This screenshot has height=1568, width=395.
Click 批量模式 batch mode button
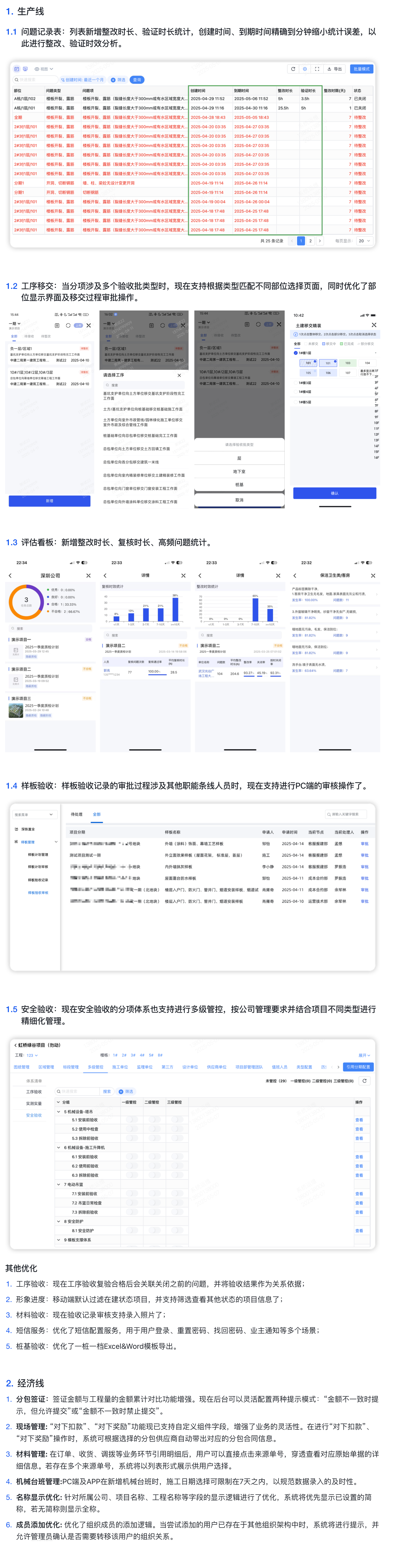(x=361, y=69)
